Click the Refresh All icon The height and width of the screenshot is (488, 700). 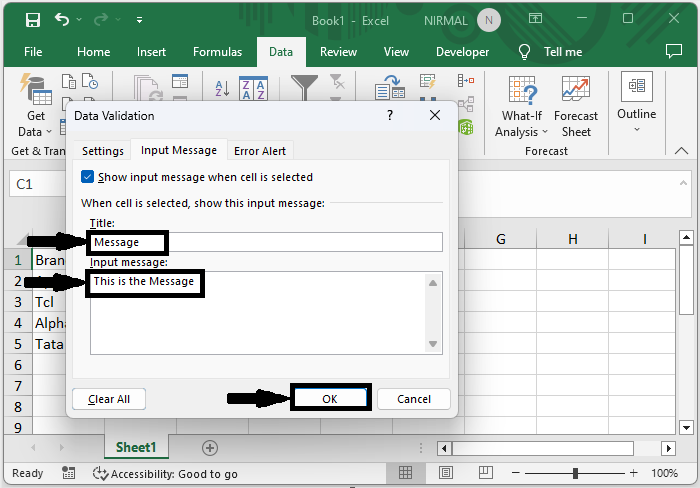(x=148, y=88)
